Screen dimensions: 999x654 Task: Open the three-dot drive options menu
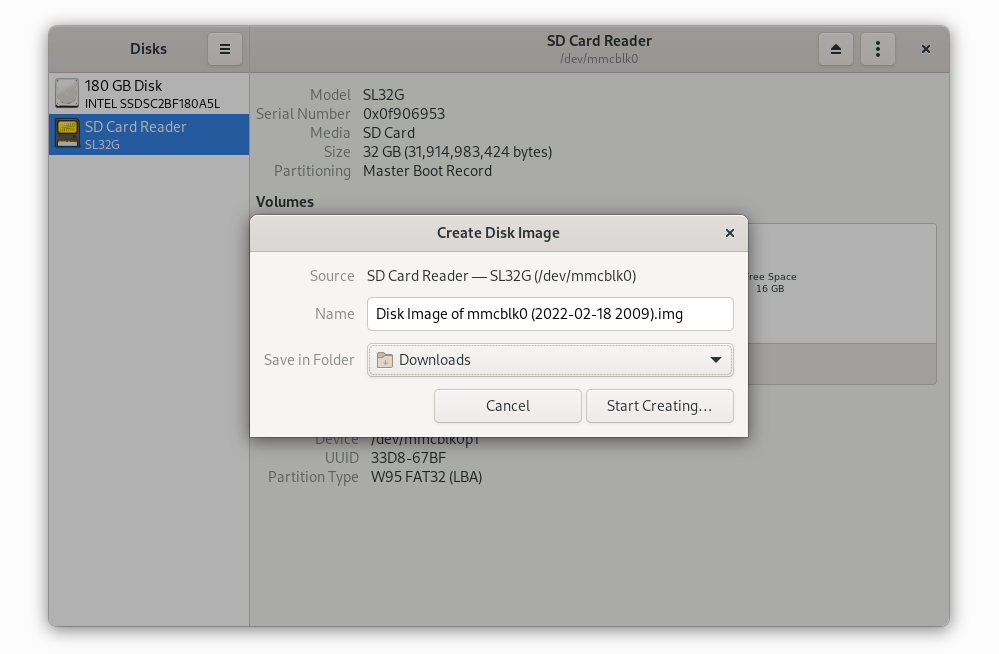[x=878, y=48]
